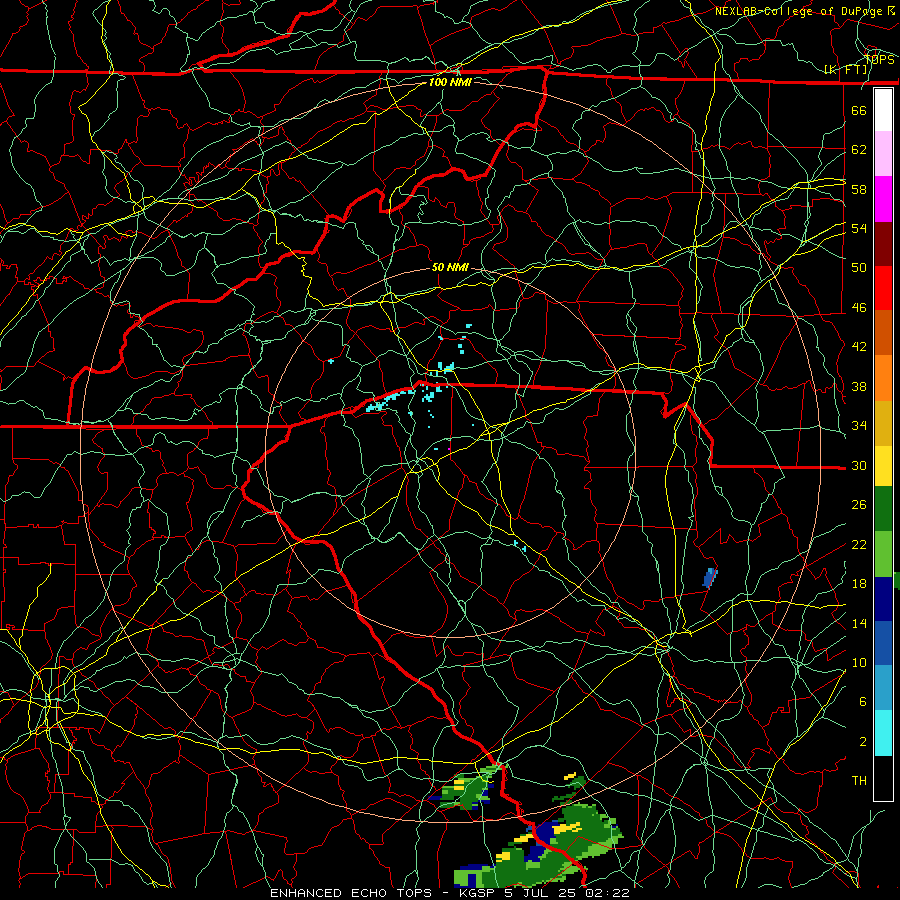Click the yellow 34 kft legend swatch

[883, 465]
